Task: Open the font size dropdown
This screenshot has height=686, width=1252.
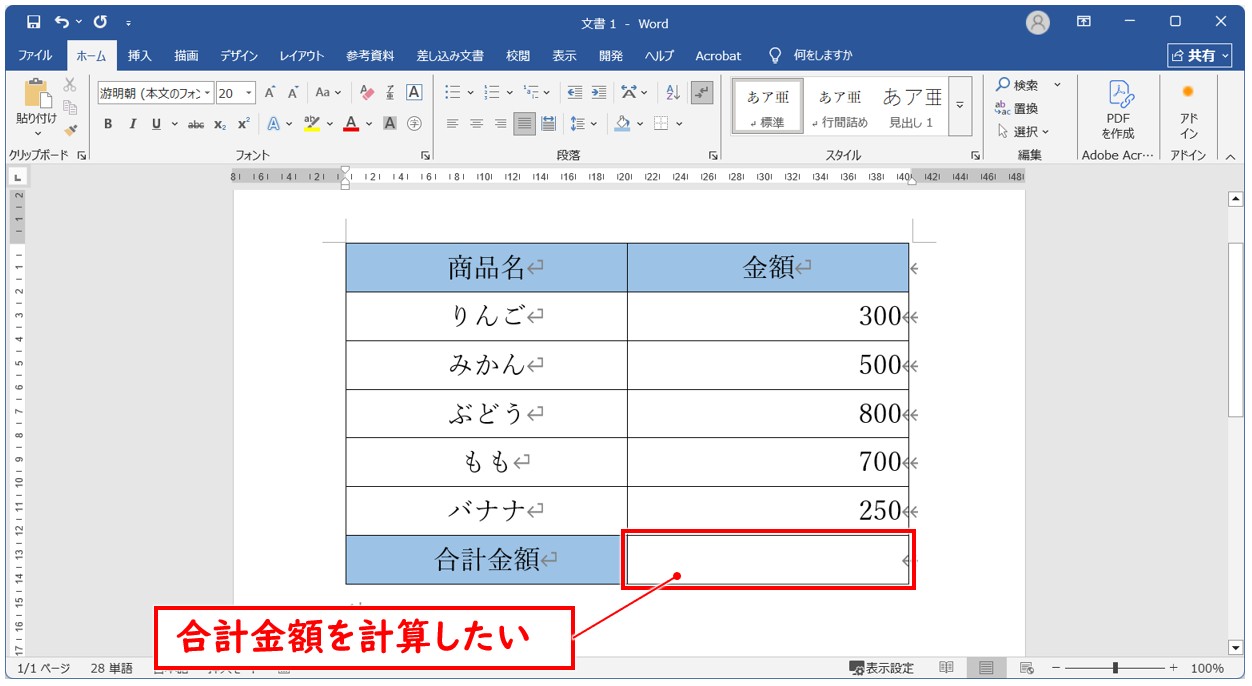Action: 249,93
